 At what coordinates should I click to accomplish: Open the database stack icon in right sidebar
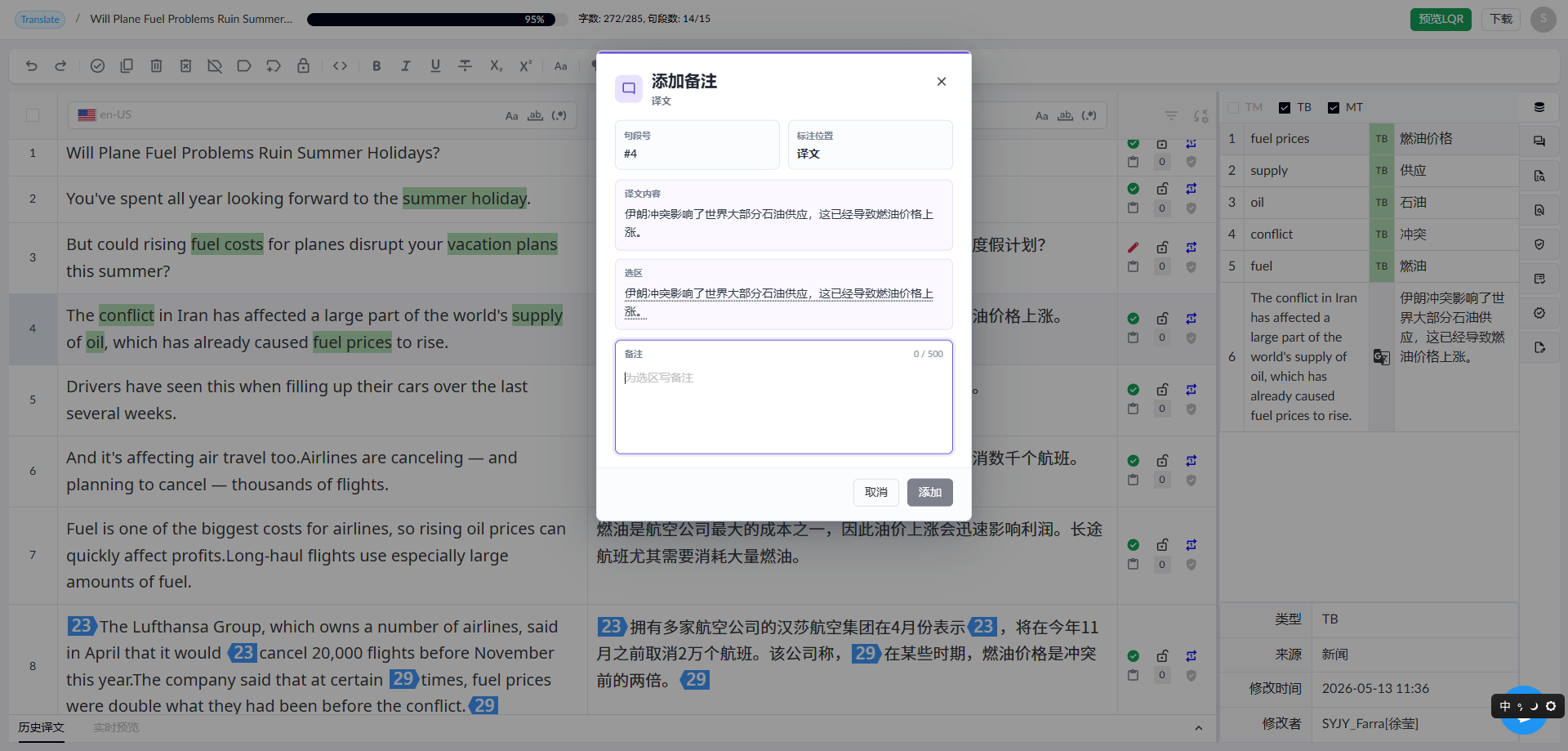click(1539, 107)
